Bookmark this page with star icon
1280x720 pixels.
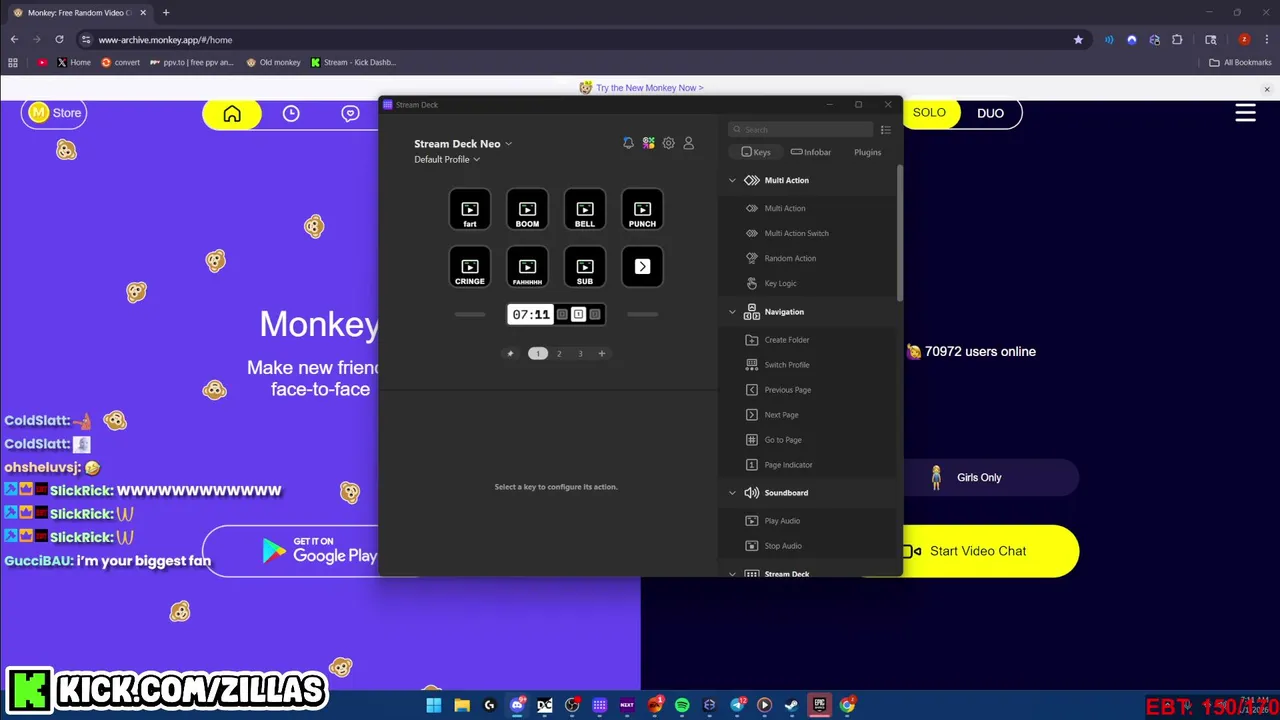(1078, 40)
